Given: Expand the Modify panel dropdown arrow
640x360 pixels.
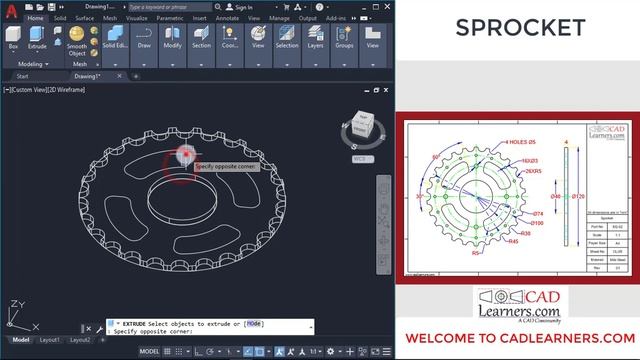Looking at the screenshot, I should pyautogui.click(x=172, y=64).
